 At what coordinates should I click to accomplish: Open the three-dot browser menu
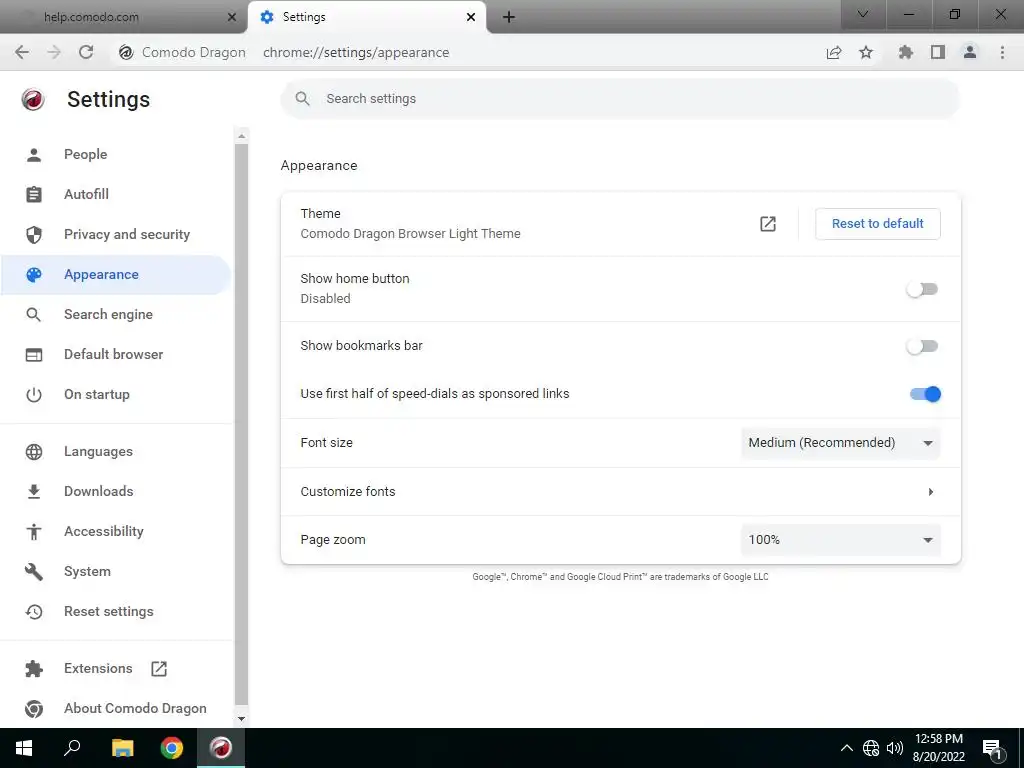coord(1002,52)
